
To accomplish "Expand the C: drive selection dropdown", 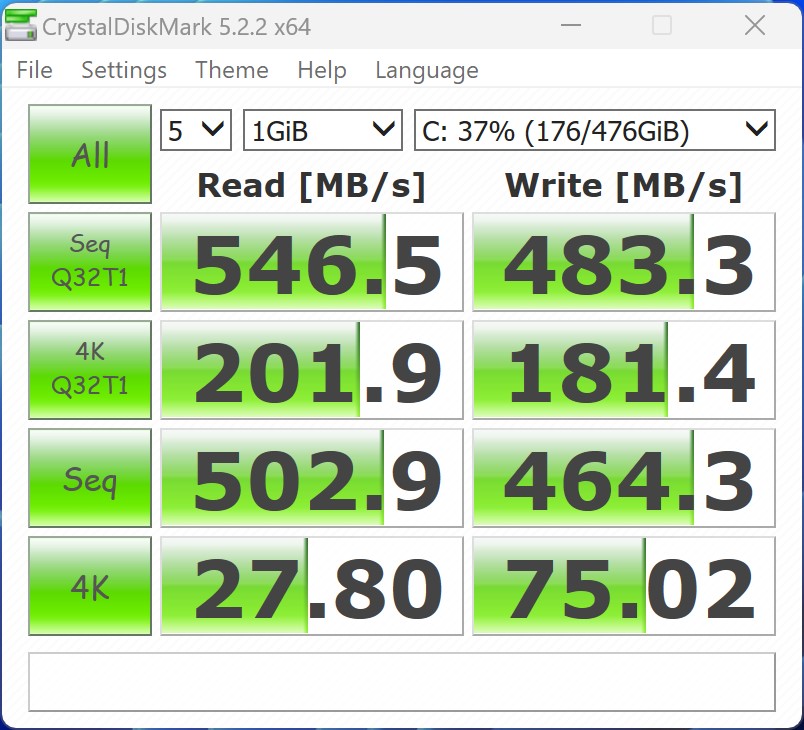I will pos(595,130).
